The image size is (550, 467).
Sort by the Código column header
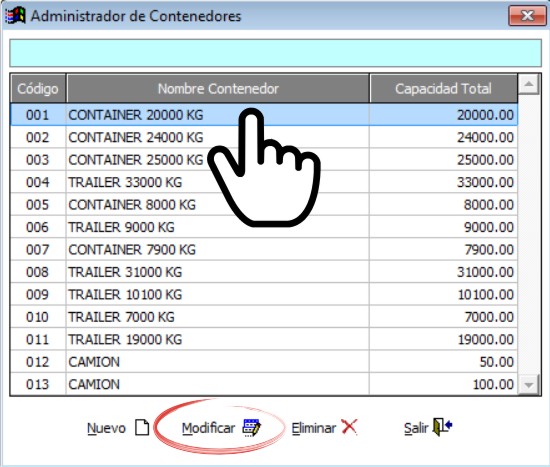[38, 88]
